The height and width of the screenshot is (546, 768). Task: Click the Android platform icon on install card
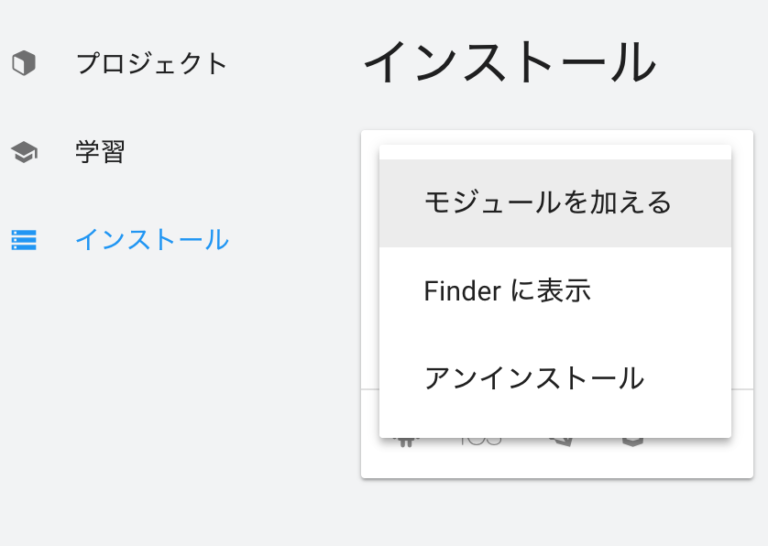(406, 442)
